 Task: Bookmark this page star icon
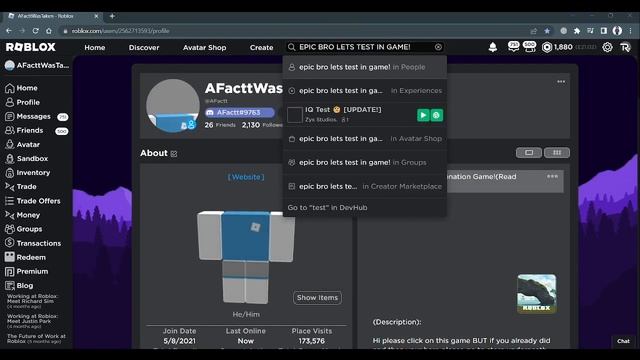pos(547,31)
